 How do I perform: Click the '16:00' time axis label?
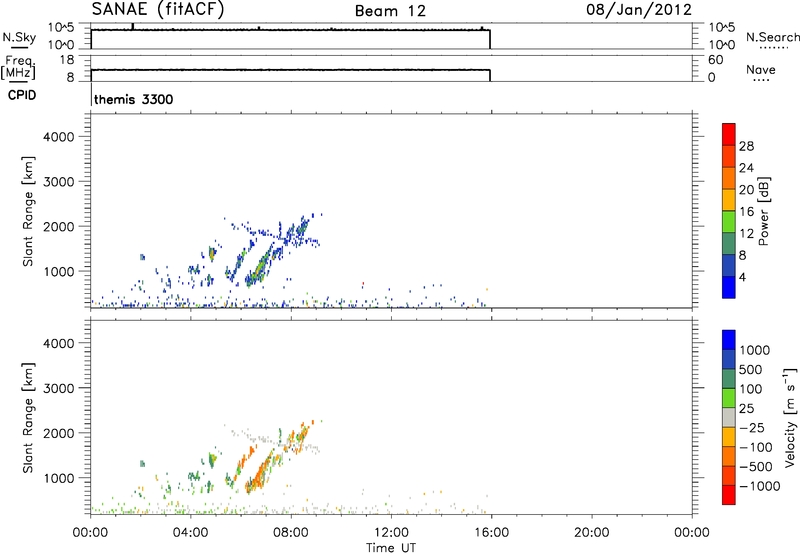(491, 533)
